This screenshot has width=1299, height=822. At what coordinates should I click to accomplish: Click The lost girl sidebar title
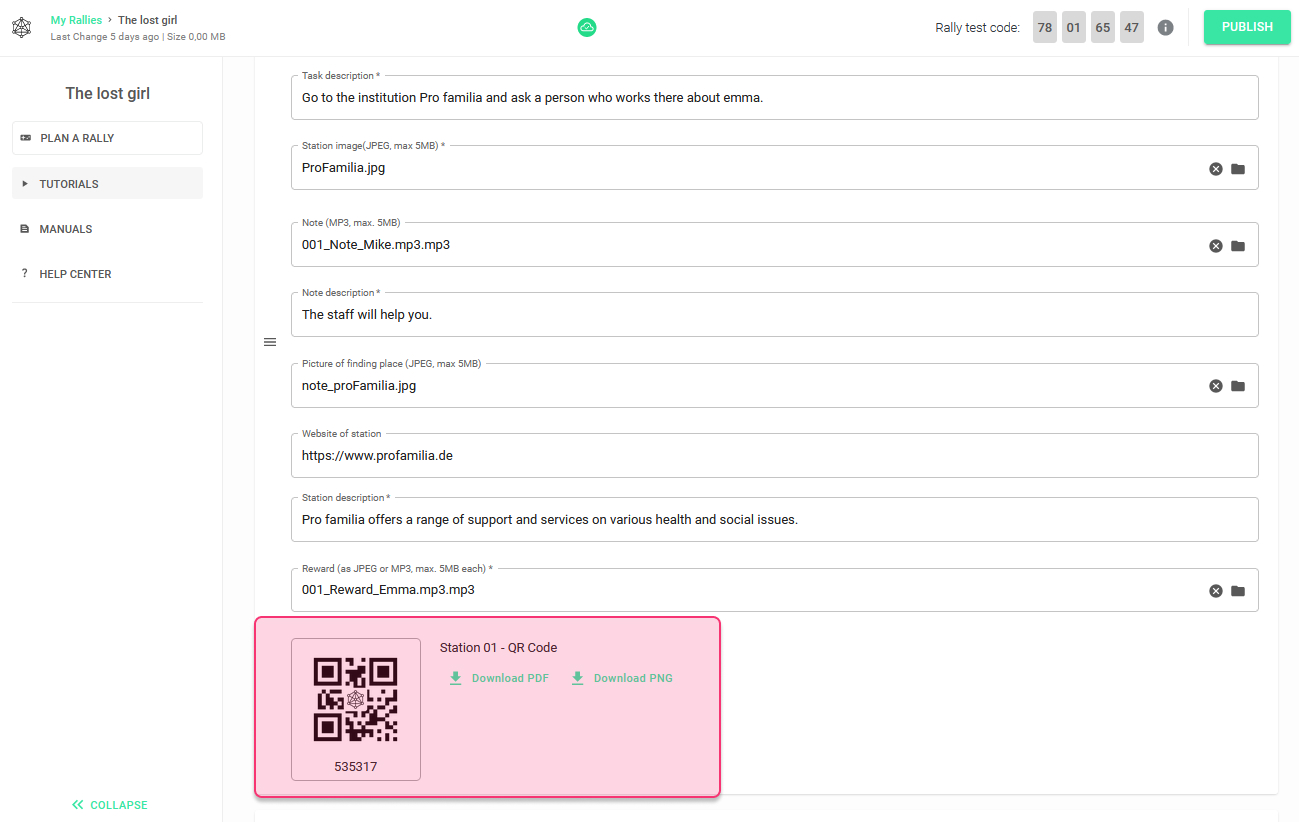tap(108, 93)
